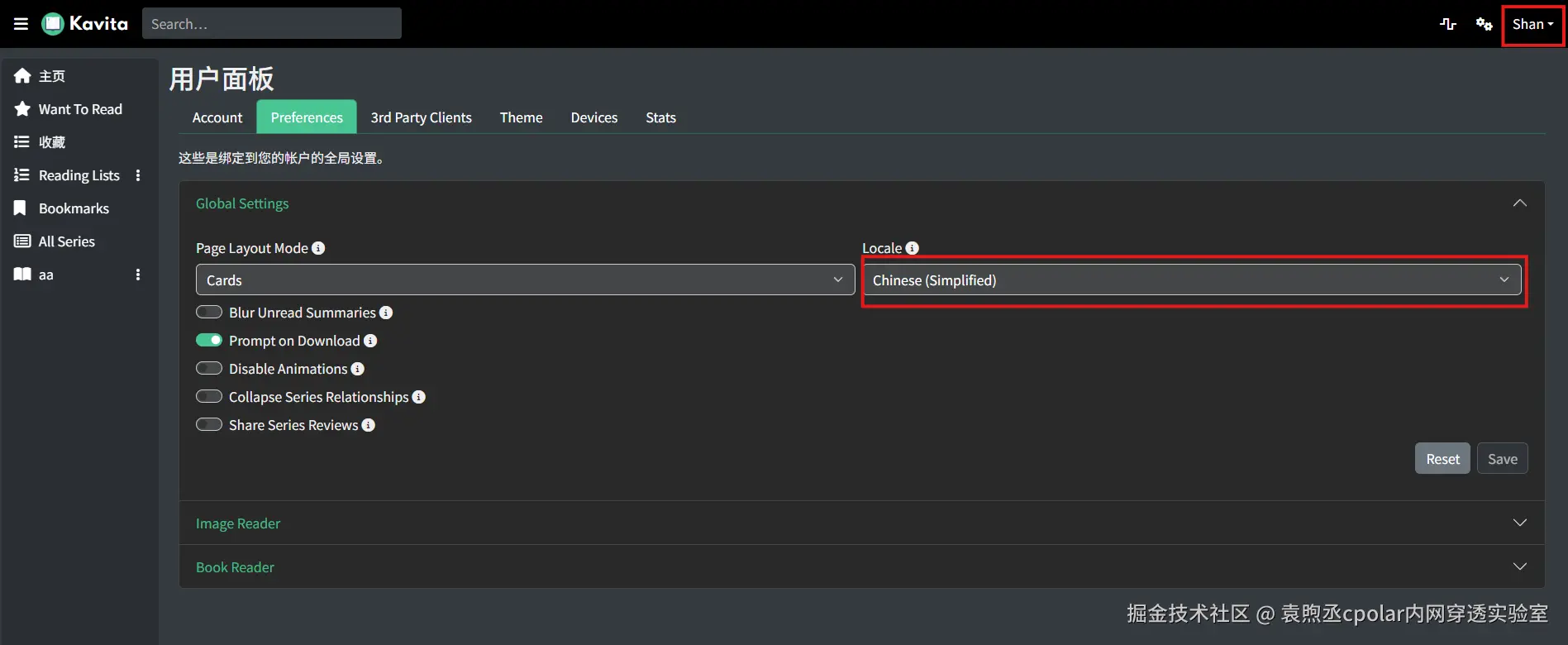This screenshot has width=1568, height=645.
Task: Go to home via house icon
Action: click(22, 76)
